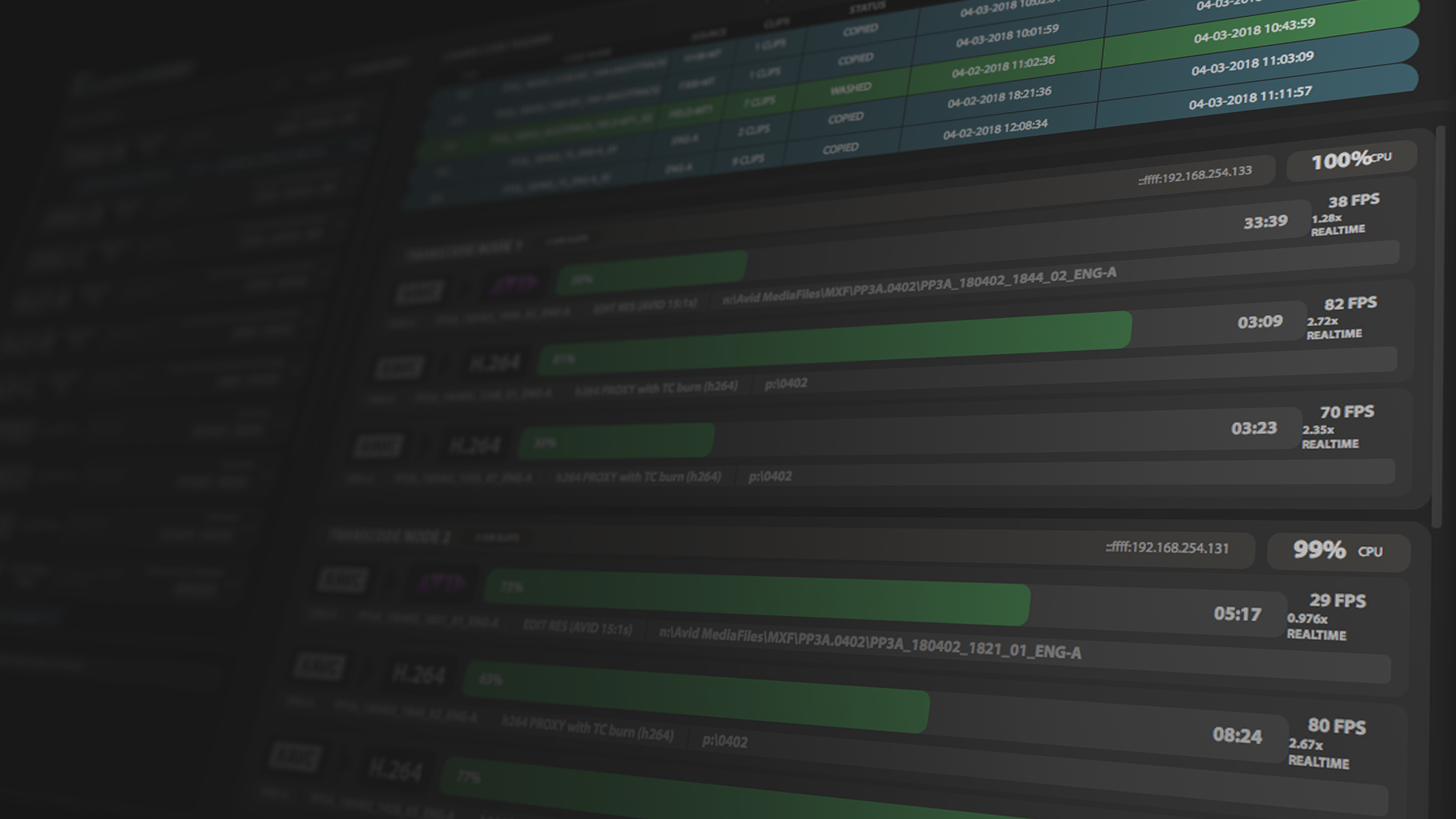Viewport: 1456px width, 819px height.
Task: Click remaining time 33:39
Action: (x=1265, y=222)
